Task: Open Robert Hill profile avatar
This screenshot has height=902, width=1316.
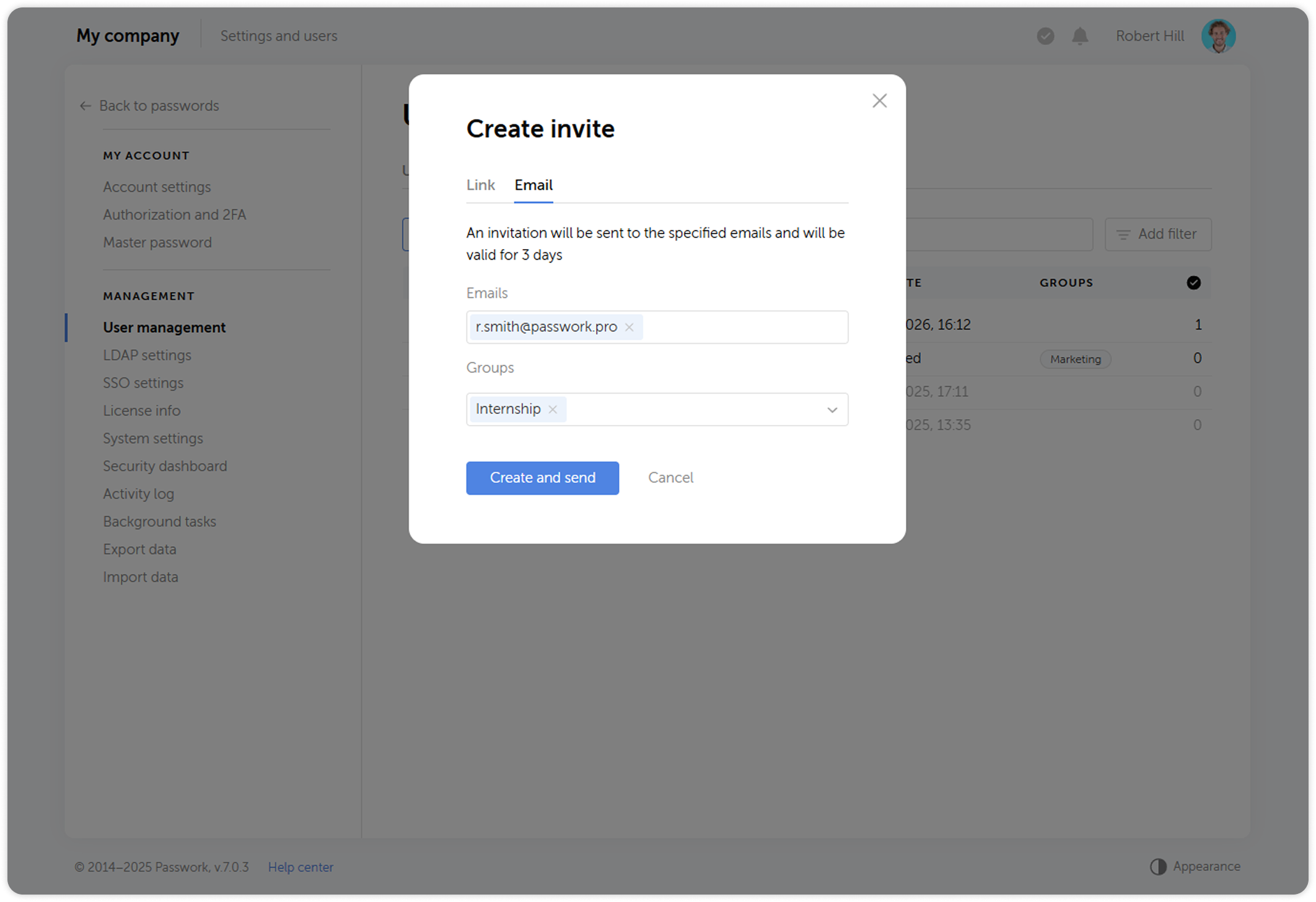Action: click(x=1218, y=36)
